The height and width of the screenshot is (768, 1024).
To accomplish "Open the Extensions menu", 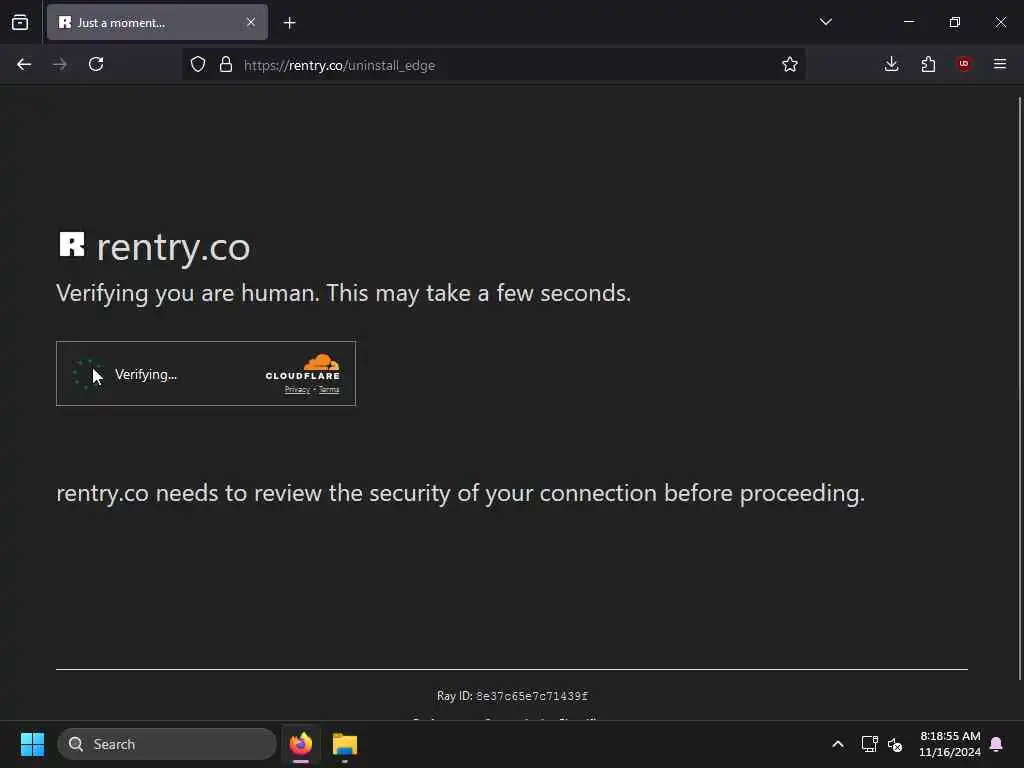I will pyautogui.click(x=928, y=64).
